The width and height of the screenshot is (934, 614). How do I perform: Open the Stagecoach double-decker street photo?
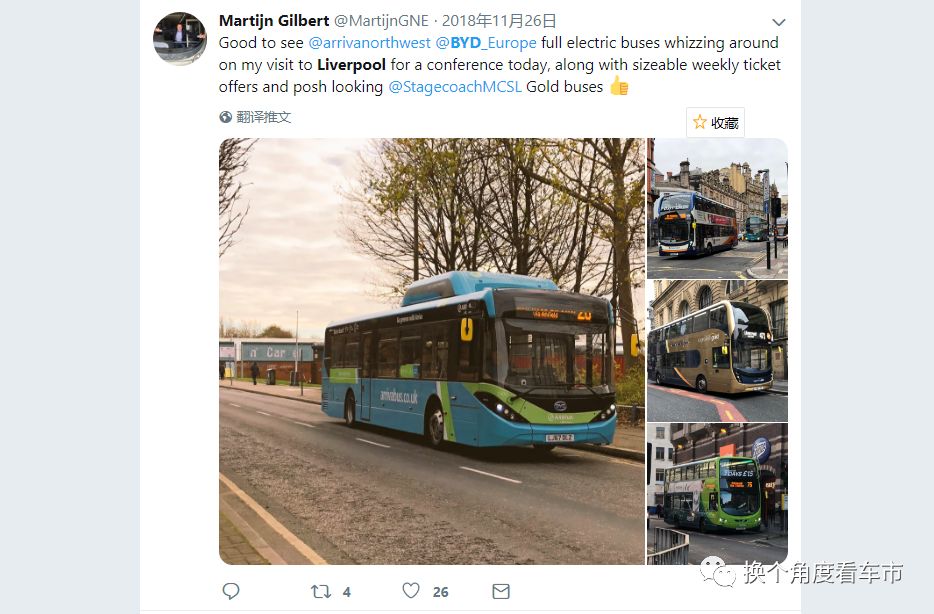(717, 208)
